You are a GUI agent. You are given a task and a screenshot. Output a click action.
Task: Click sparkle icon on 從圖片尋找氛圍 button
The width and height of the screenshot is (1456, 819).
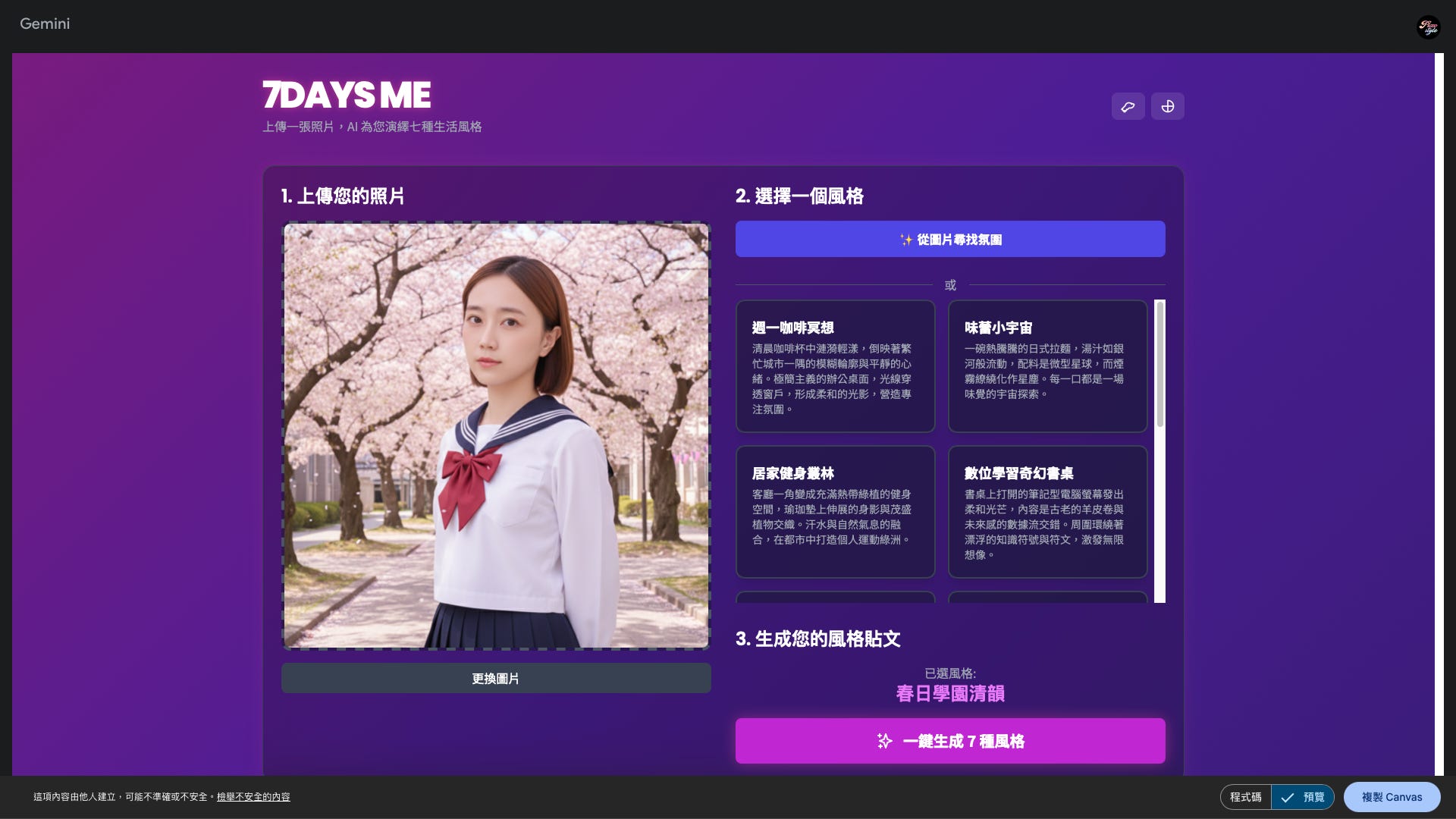tap(905, 240)
